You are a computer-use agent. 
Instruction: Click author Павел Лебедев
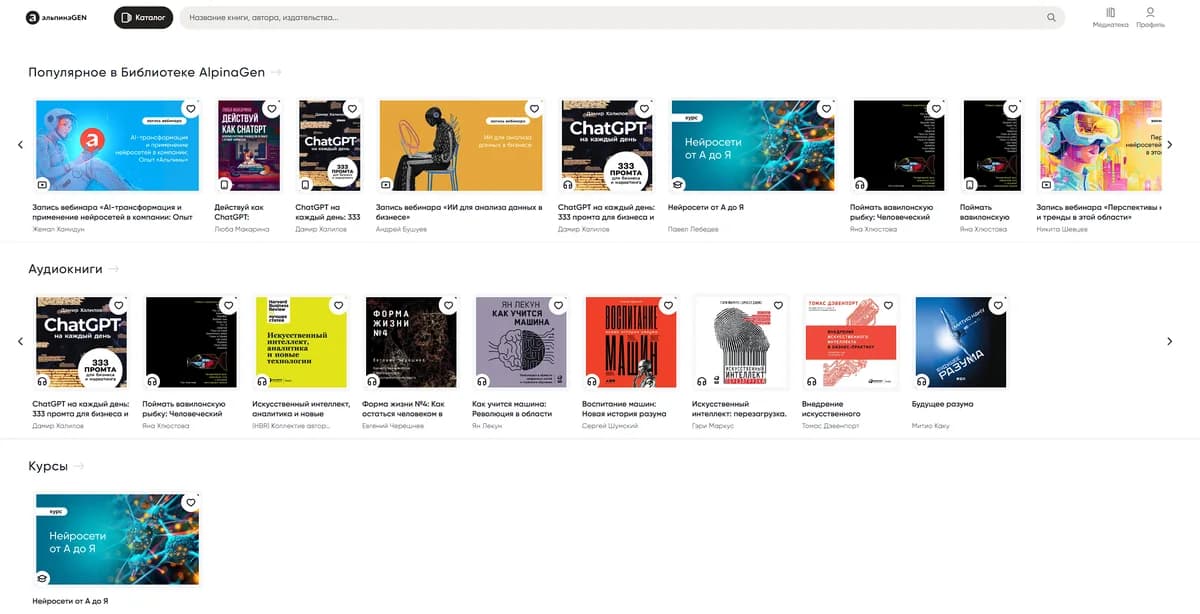point(693,229)
